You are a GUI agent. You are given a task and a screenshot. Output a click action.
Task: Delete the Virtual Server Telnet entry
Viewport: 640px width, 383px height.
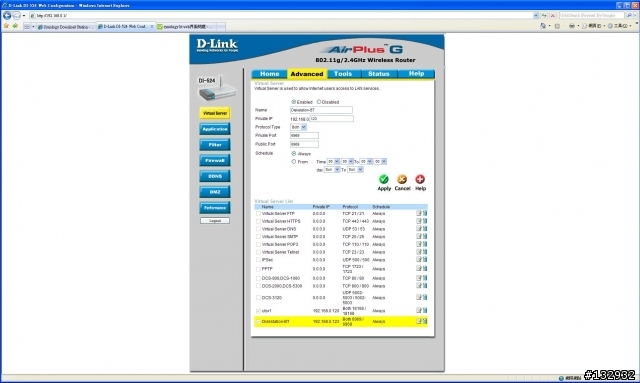click(x=424, y=252)
